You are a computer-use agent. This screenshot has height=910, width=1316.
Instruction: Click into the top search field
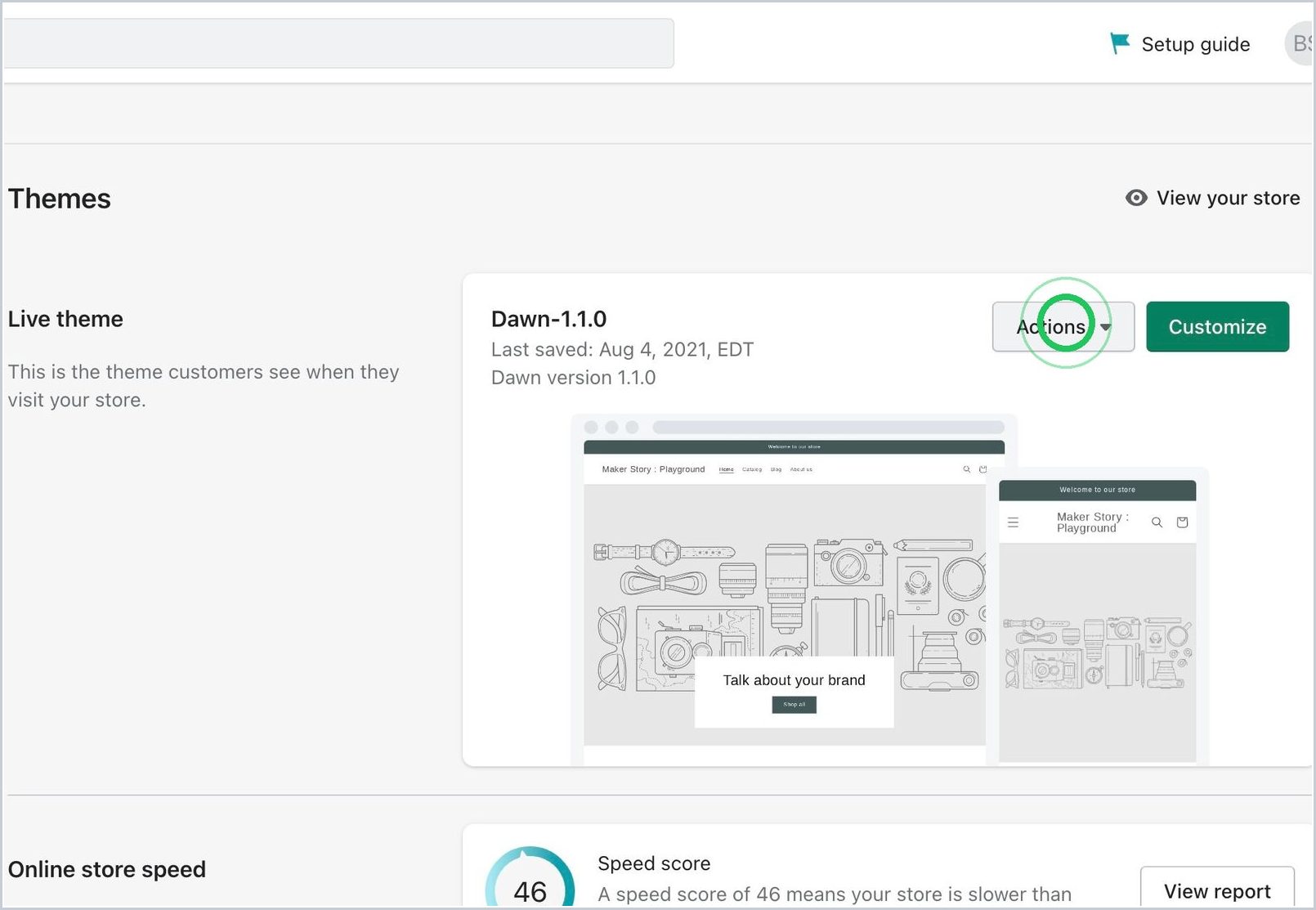point(338,43)
